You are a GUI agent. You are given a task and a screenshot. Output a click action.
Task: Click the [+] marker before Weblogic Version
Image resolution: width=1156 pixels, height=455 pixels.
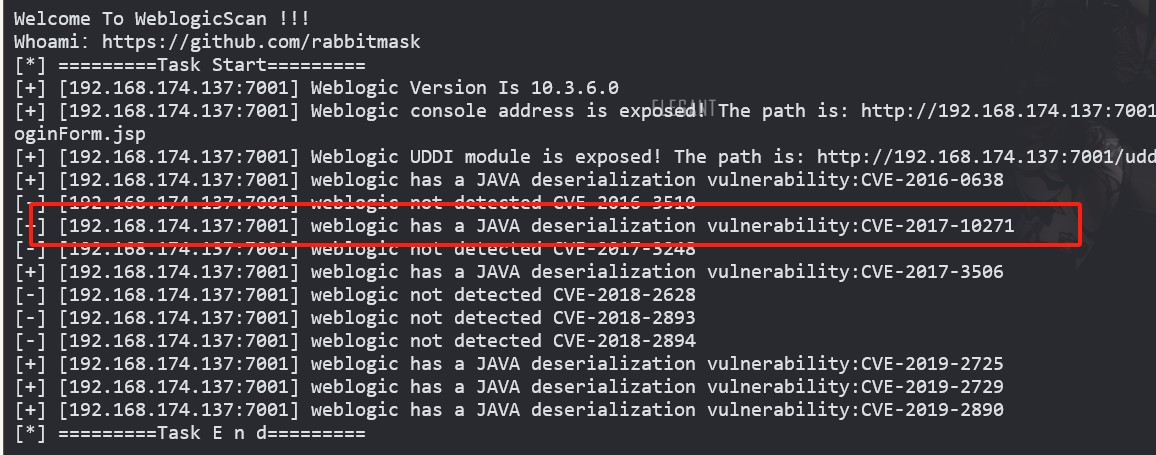click(x=29, y=88)
